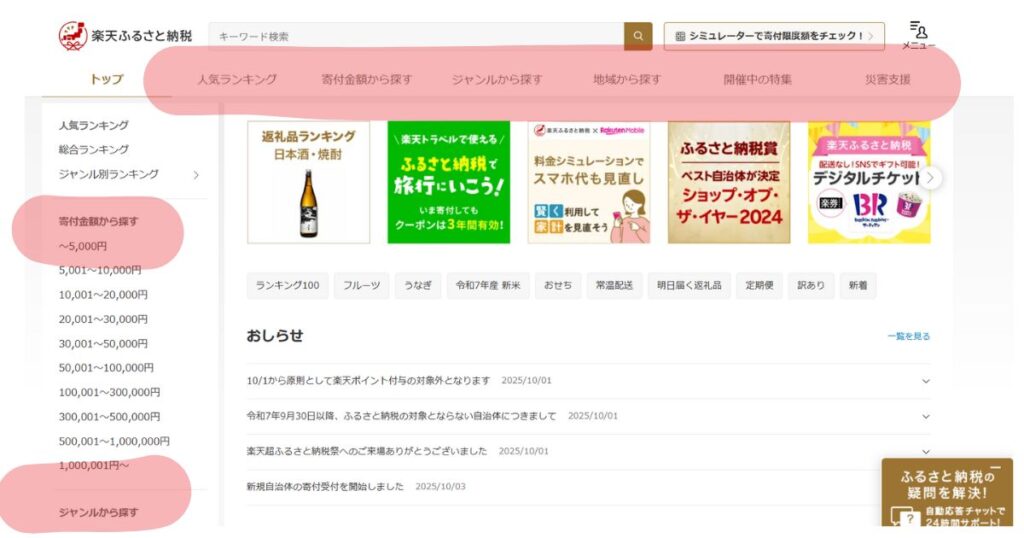The image size is (1024, 538).
Task: Click the orange search magnifier button
Action: [638, 37]
